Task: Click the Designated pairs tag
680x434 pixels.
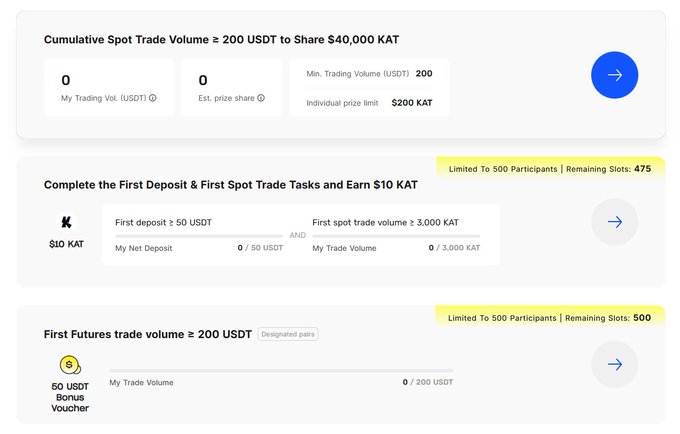Action: click(x=288, y=334)
